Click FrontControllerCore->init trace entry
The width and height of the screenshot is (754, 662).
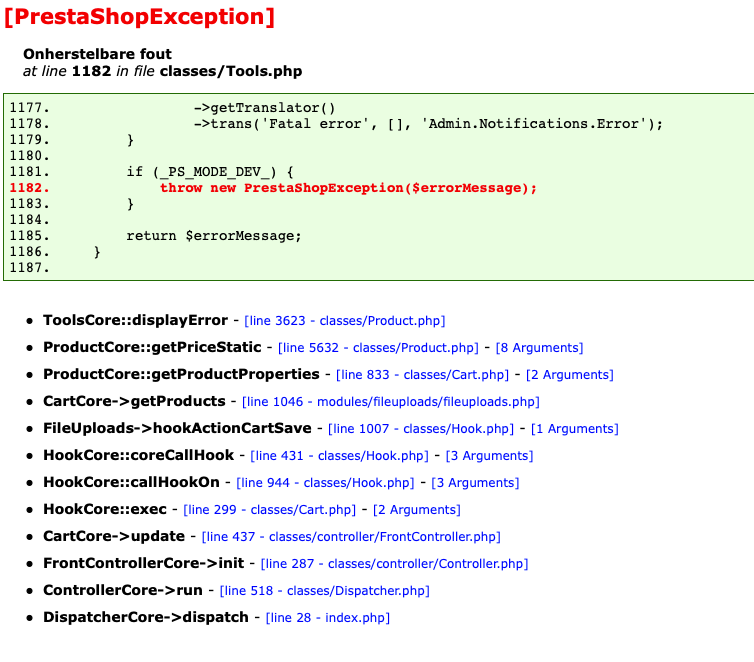[144, 562]
